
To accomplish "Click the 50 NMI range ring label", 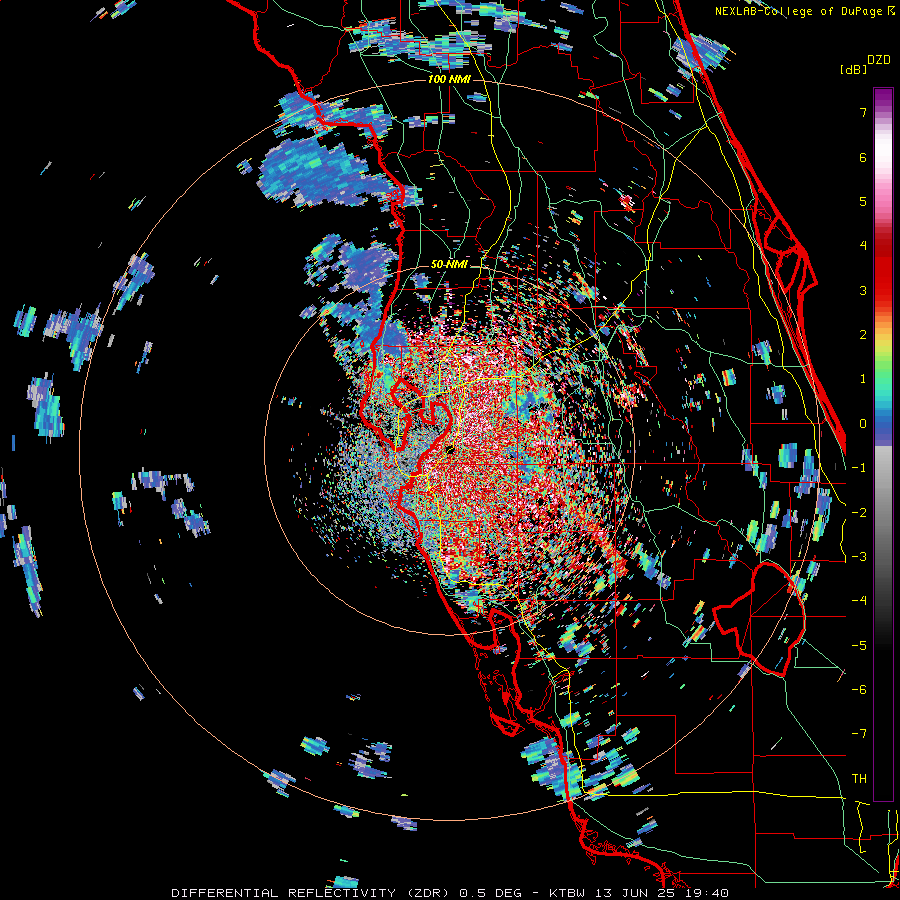I will [x=449, y=264].
